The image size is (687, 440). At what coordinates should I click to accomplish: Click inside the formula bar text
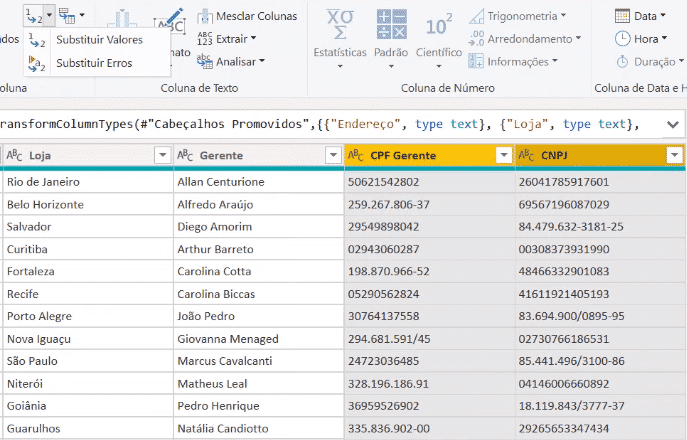[x=320, y=124]
